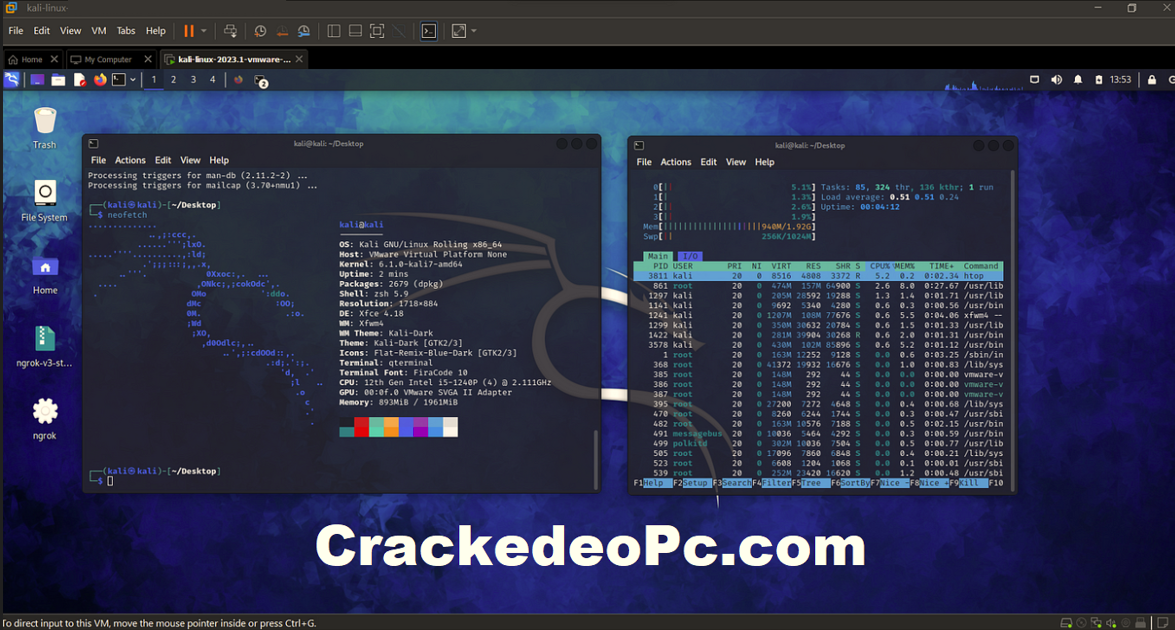Viewport: 1175px width, 630px height.
Task: Send Ctrl+Alt+Del to the virtual machine
Action: (x=230, y=31)
